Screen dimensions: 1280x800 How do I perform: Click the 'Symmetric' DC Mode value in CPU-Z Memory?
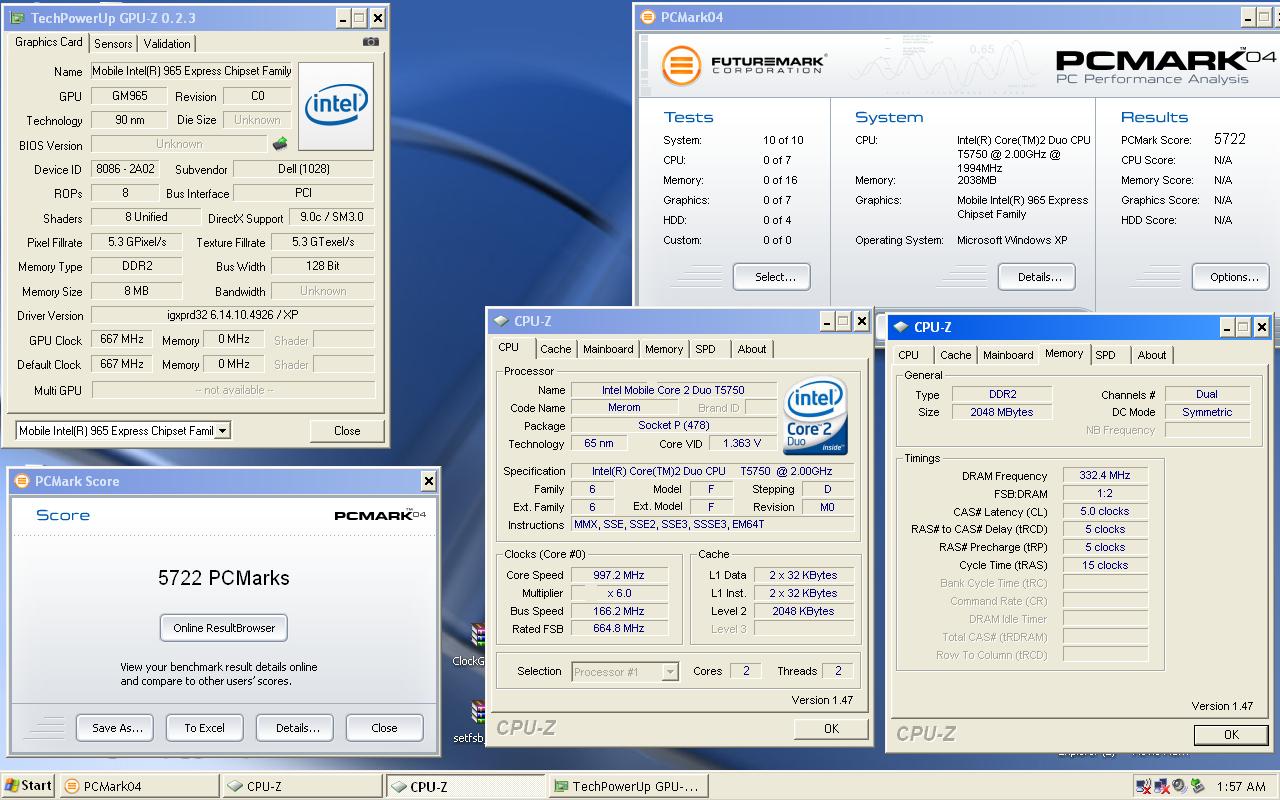[x=1207, y=412]
